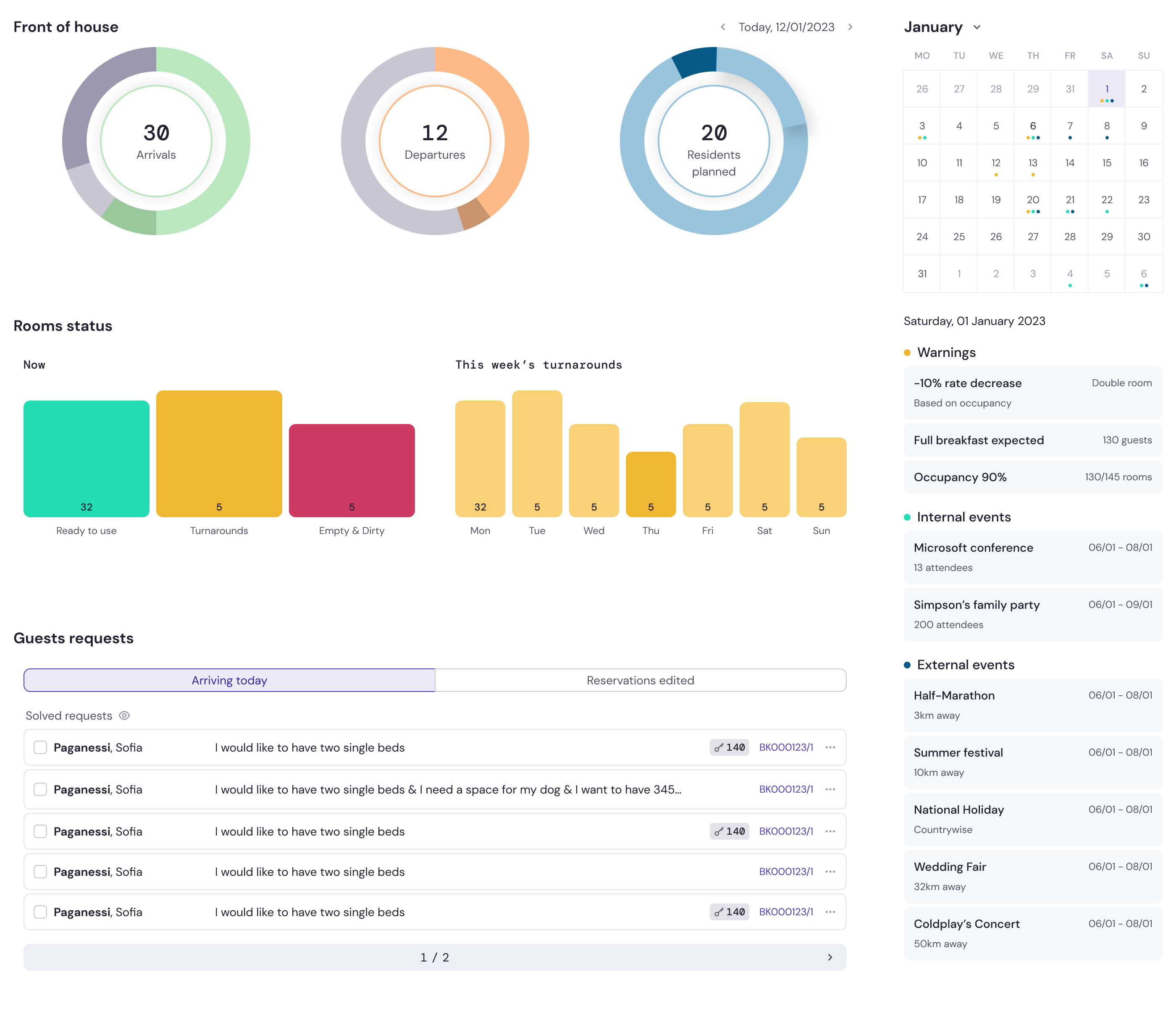Select January 22 in the calendar
The image size is (1176, 1011).
click(x=1106, y=200)
